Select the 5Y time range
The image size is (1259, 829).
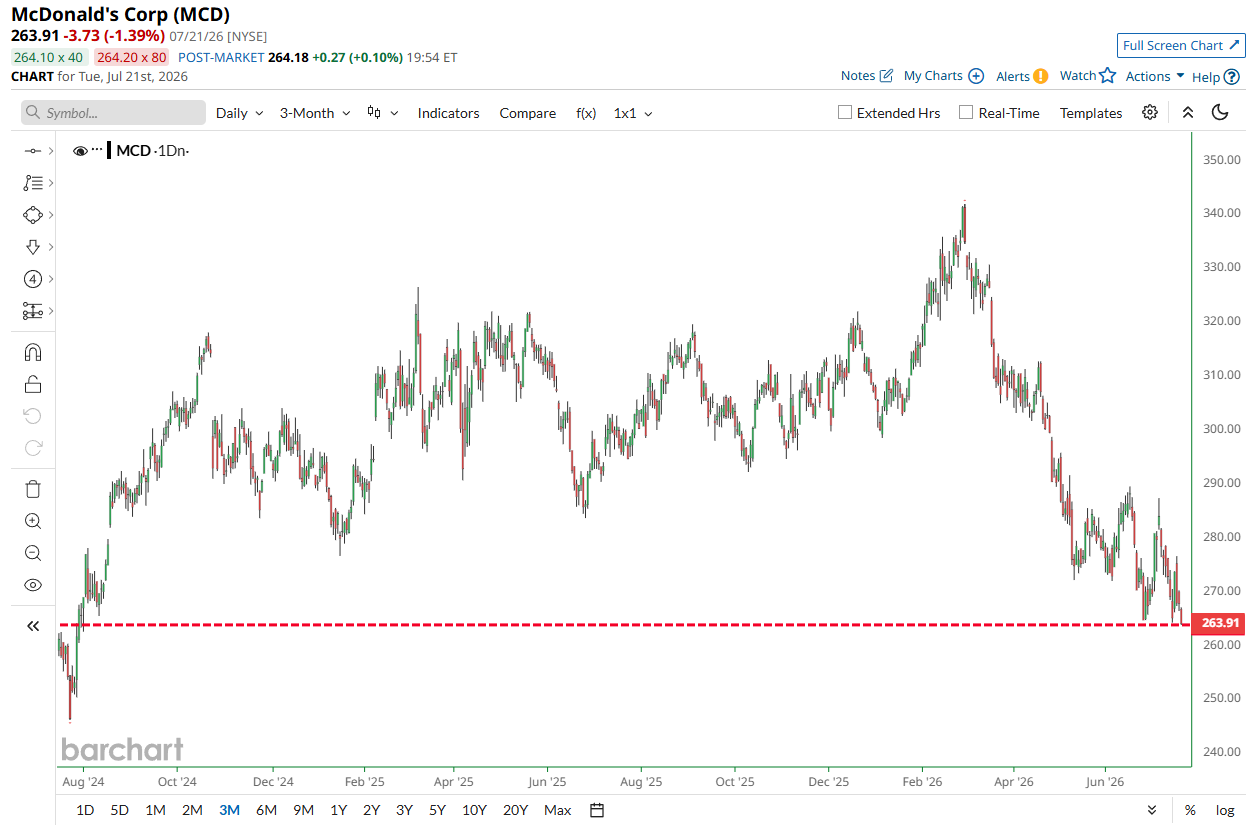point(437,810)
